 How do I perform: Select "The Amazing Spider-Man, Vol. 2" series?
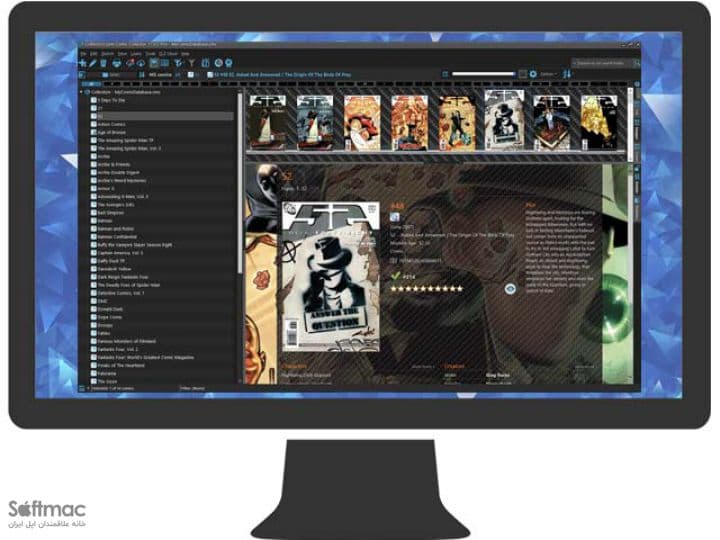[129, 148]
